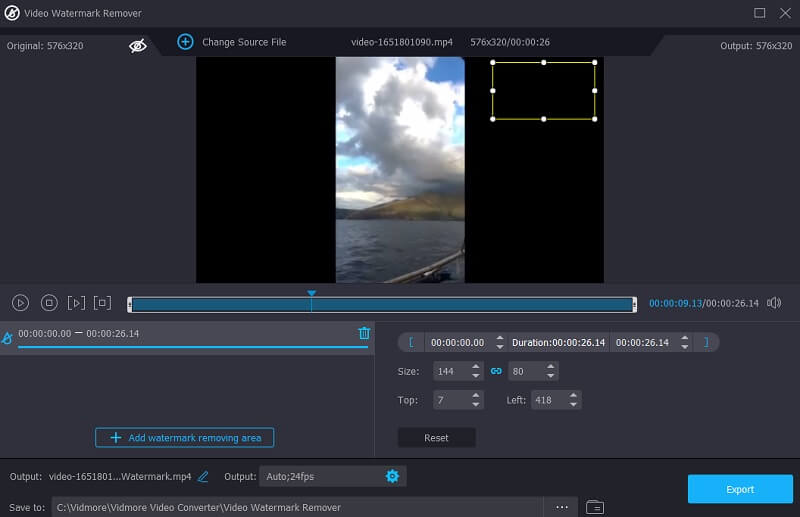The width and height of the screenshot is (800, 517).
Task: Delete the watermark segment with trash icon
Action: pos(364,333)
